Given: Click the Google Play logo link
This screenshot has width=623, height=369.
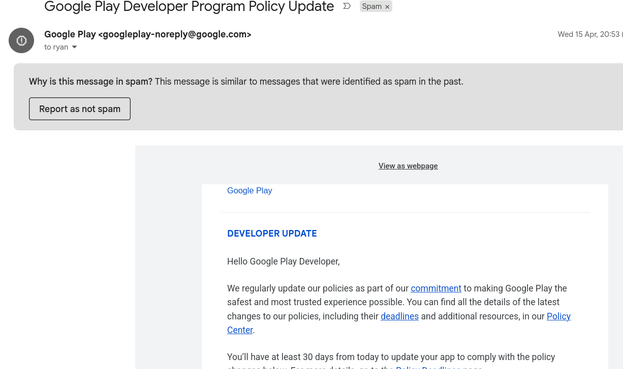Looking at the screenshot, I should click(250, 191).
